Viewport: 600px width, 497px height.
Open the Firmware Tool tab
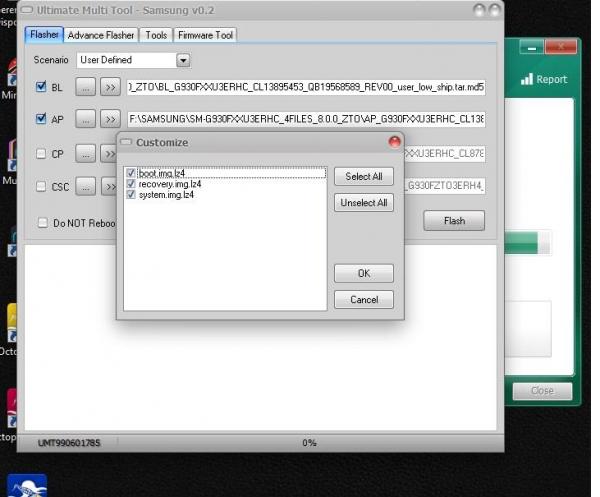coord(205,35)
